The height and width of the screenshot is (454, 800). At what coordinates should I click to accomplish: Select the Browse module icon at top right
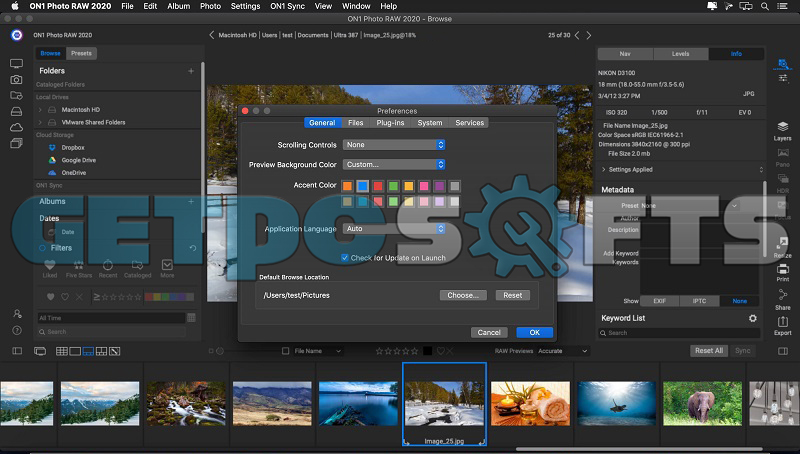coord(782,65)
